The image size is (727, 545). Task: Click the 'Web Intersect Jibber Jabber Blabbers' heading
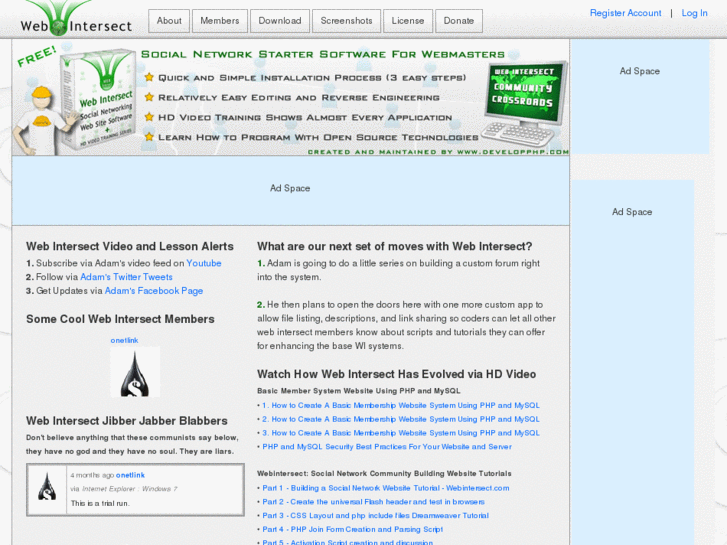point(127,421)
